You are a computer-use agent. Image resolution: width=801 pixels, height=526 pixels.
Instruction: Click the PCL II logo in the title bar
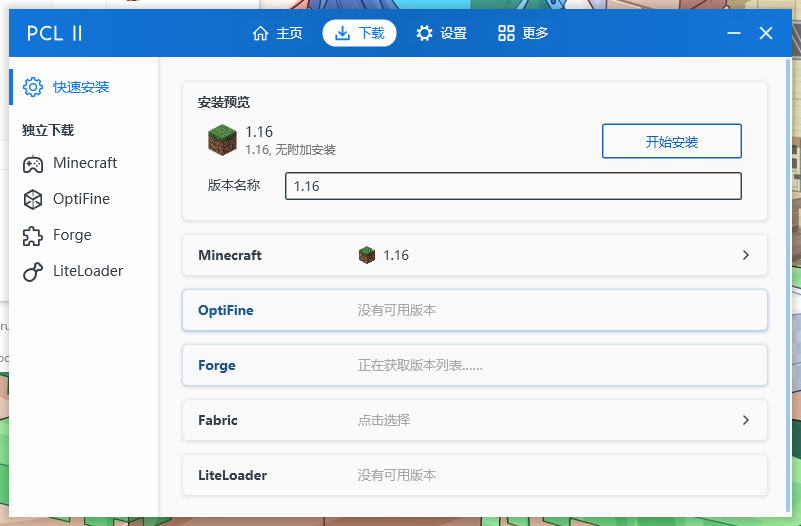(54, 34)
